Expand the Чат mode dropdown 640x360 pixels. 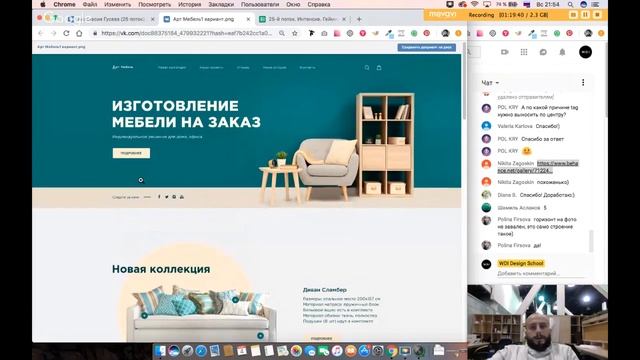pos(490,83)
